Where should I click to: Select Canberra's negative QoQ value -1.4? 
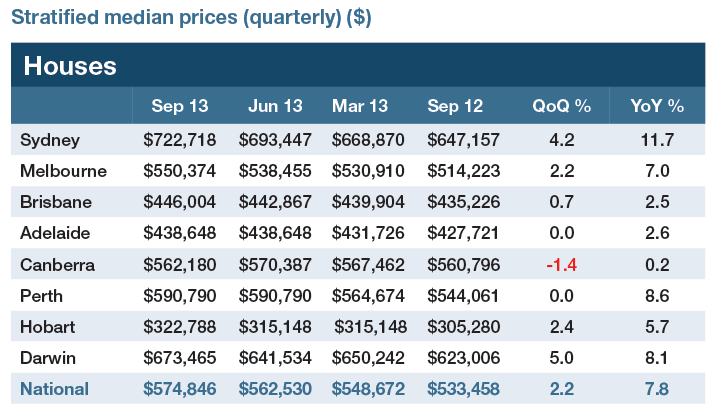(x=557, y=265)
